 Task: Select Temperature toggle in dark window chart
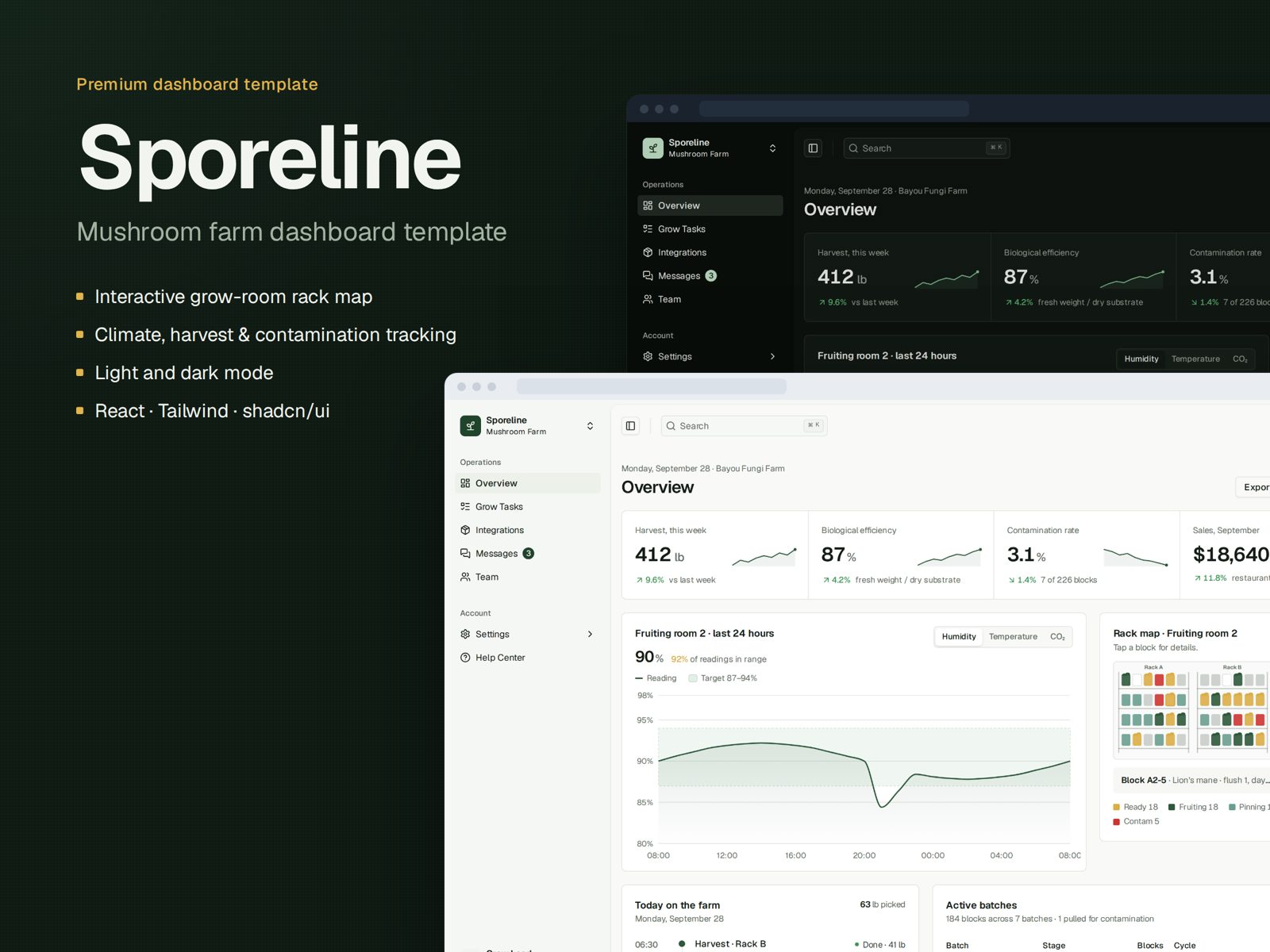click(1195, 359)
